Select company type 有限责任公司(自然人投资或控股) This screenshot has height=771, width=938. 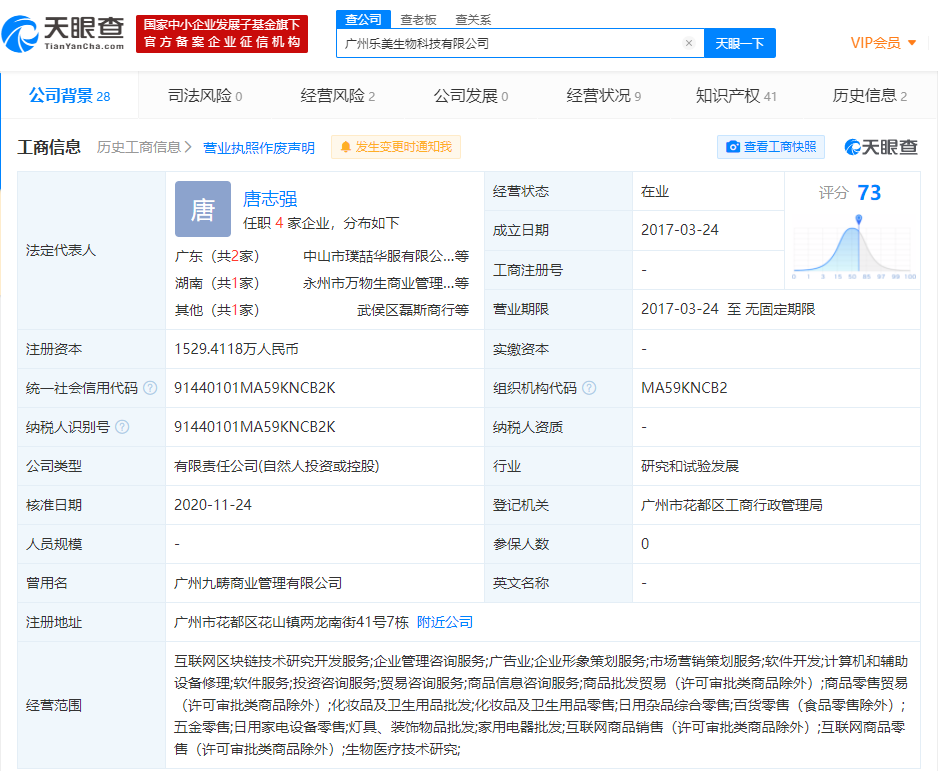coord(277,467)
